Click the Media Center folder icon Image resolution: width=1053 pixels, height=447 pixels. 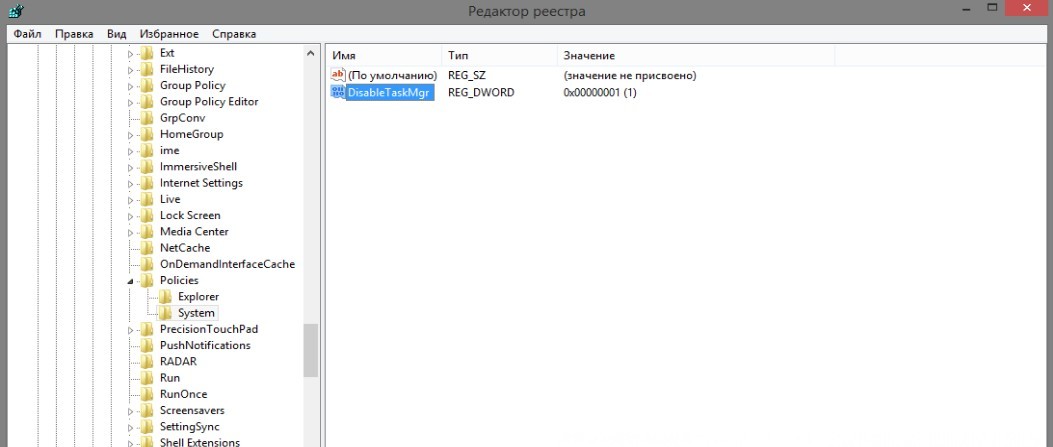click(147, 232)
